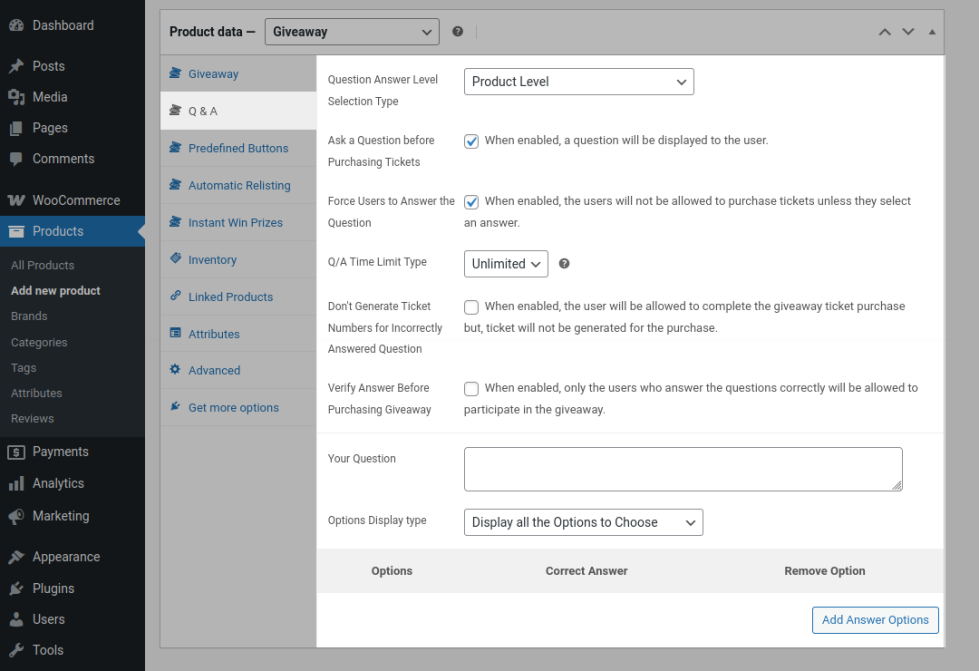This screenshot has width=979, height=671.
Task: Click the Advanced tab gear icon
Action: (x=176, y=370)
